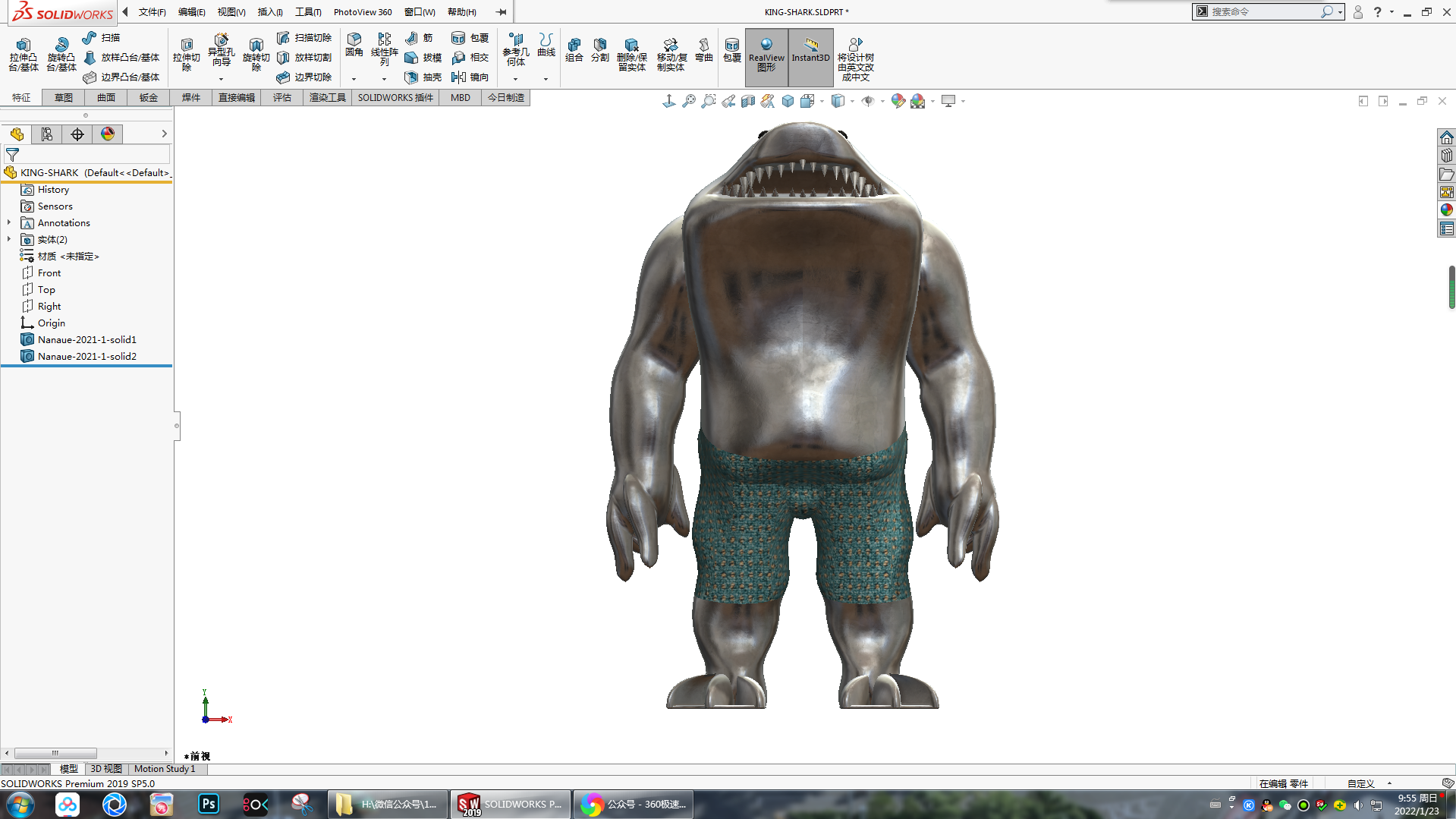Toggle the Instant3D button
The image size is (1456, 819).
pyautogui.click(x=810, y=57)
